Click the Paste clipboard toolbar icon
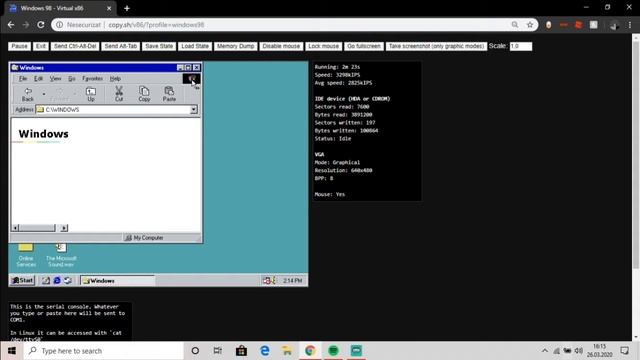640x360 pixels. 169,94
